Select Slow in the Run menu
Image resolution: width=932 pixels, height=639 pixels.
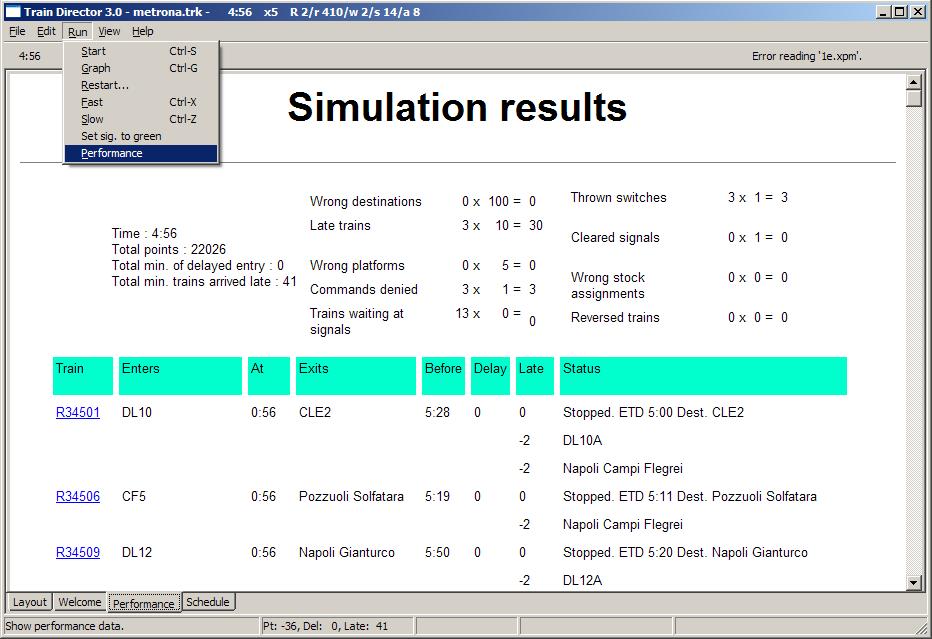point(93,119)
